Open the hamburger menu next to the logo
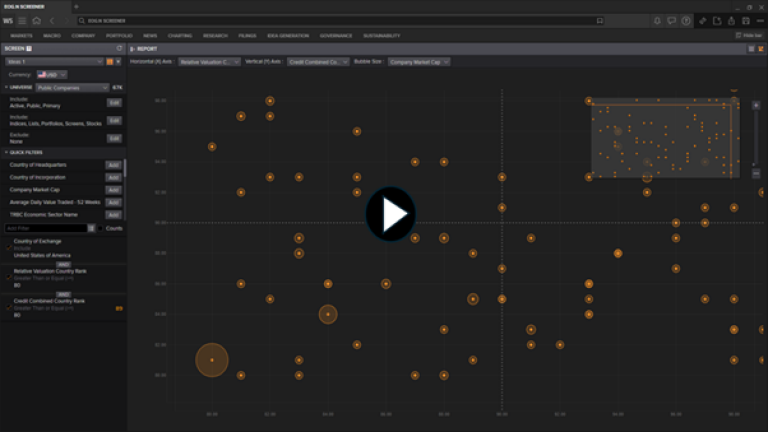This screenshot has height=432, width=768. 22,20
